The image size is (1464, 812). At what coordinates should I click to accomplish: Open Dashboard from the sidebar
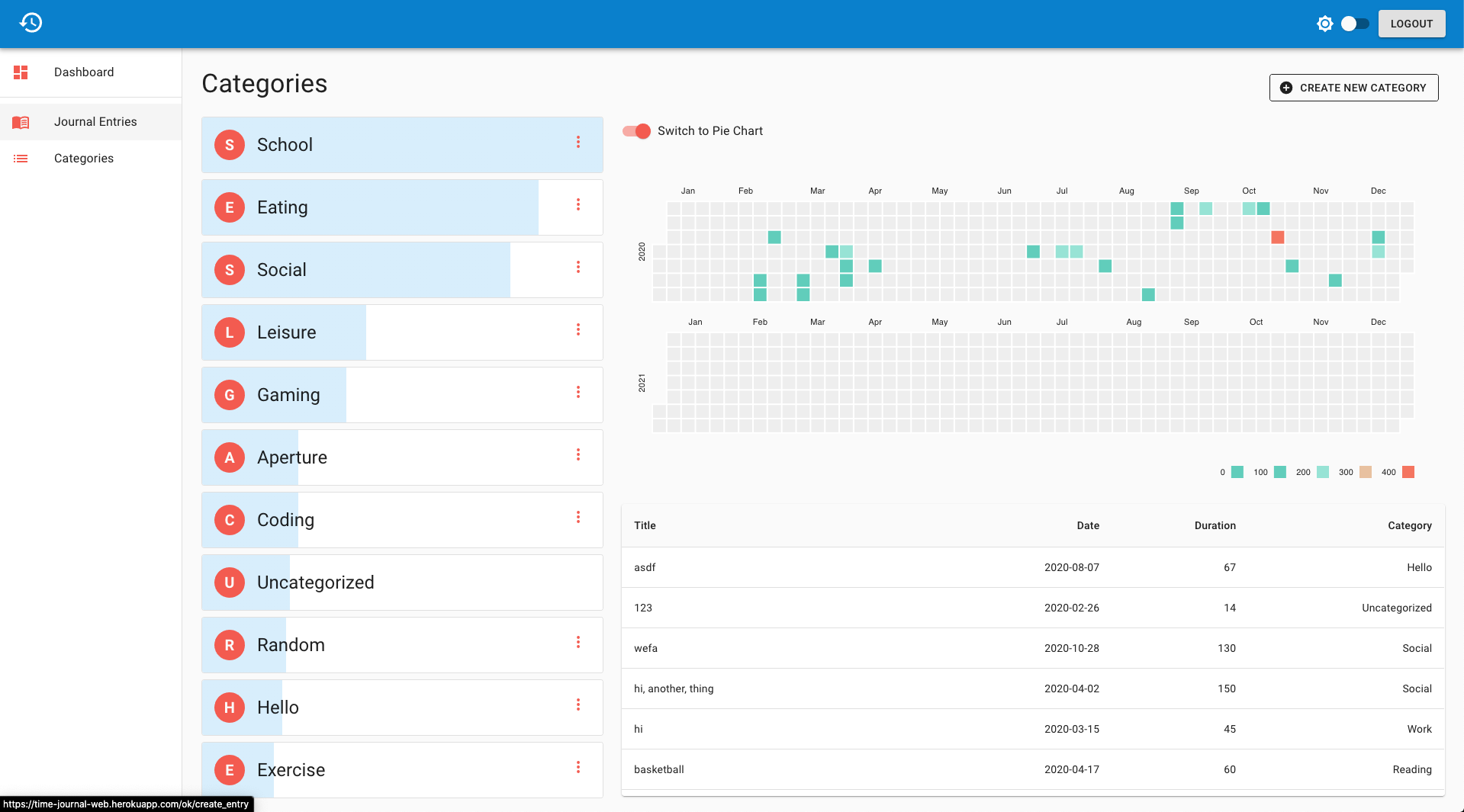[91, 72]
